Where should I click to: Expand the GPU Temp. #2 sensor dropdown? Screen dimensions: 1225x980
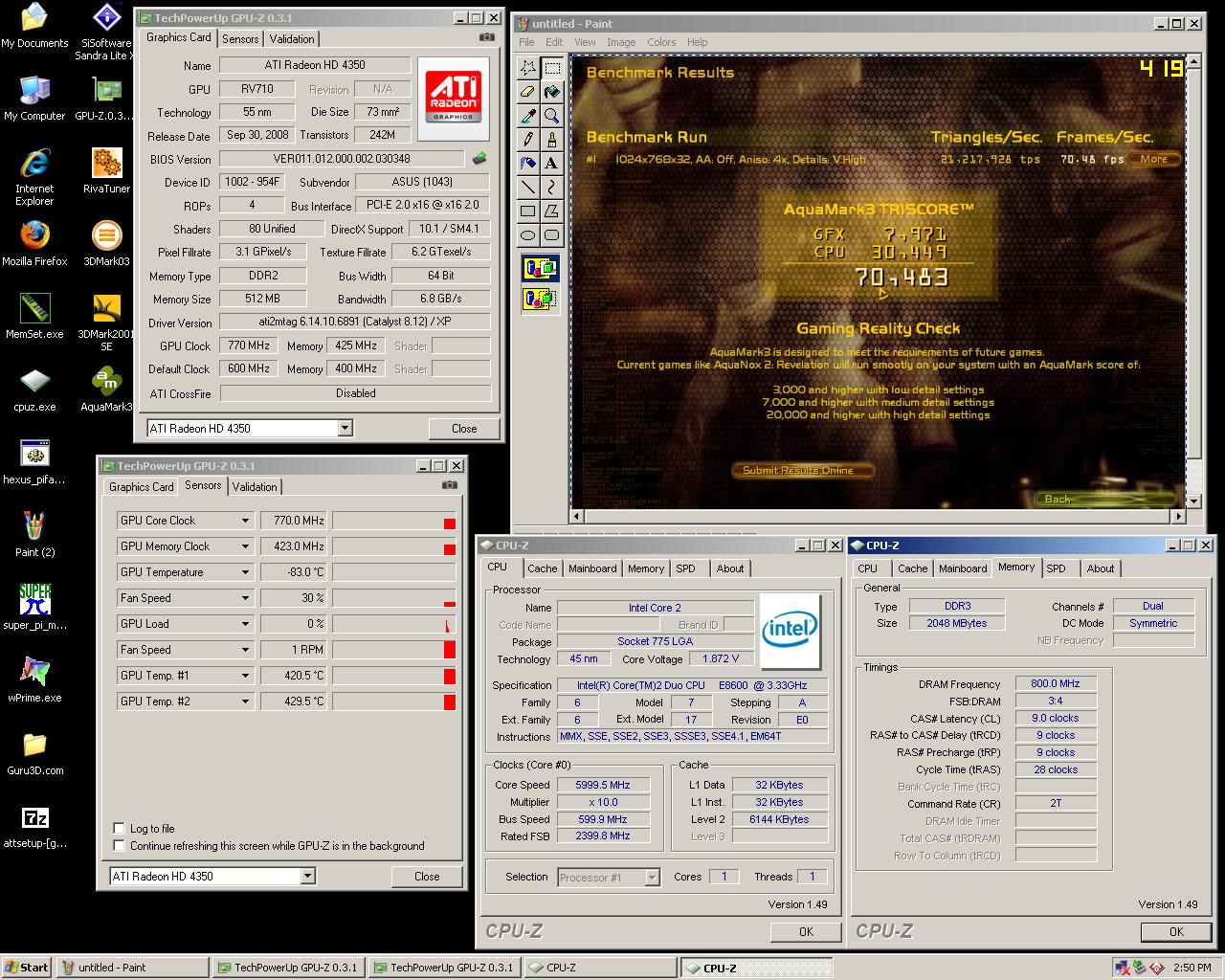tap(245, 702)
